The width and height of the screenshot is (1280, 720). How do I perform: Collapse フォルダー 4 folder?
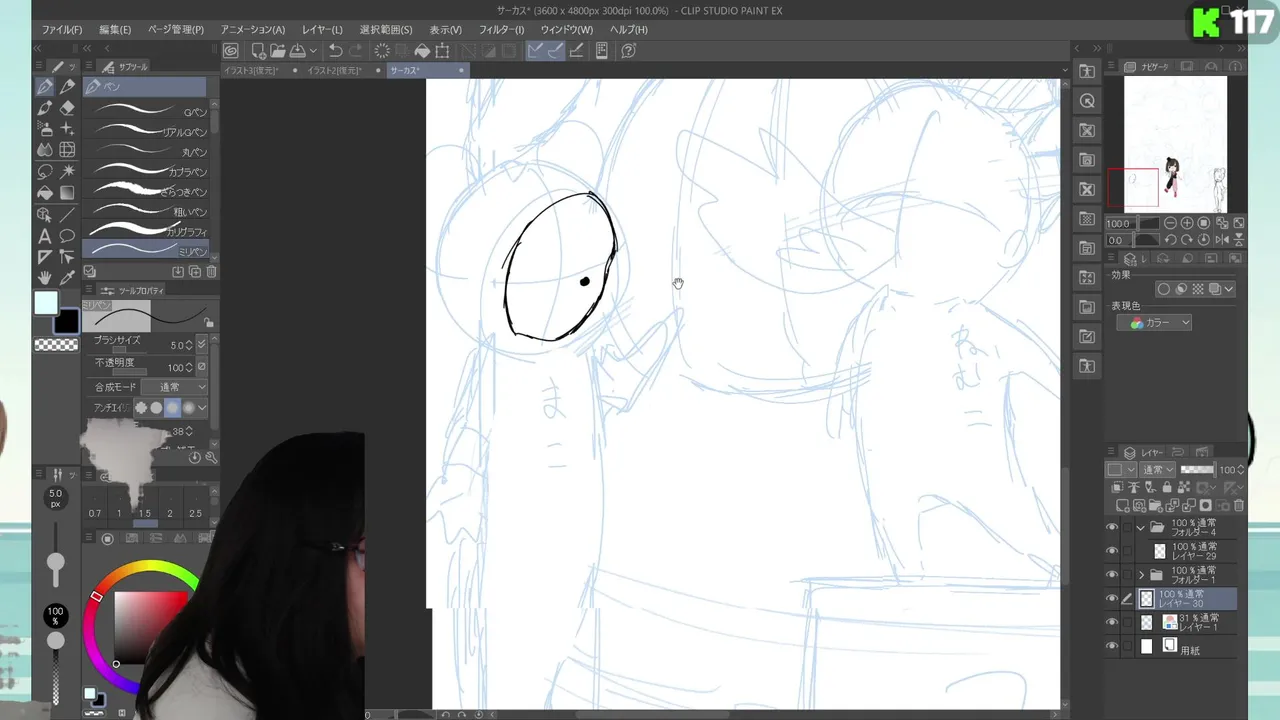[1141, 527]
